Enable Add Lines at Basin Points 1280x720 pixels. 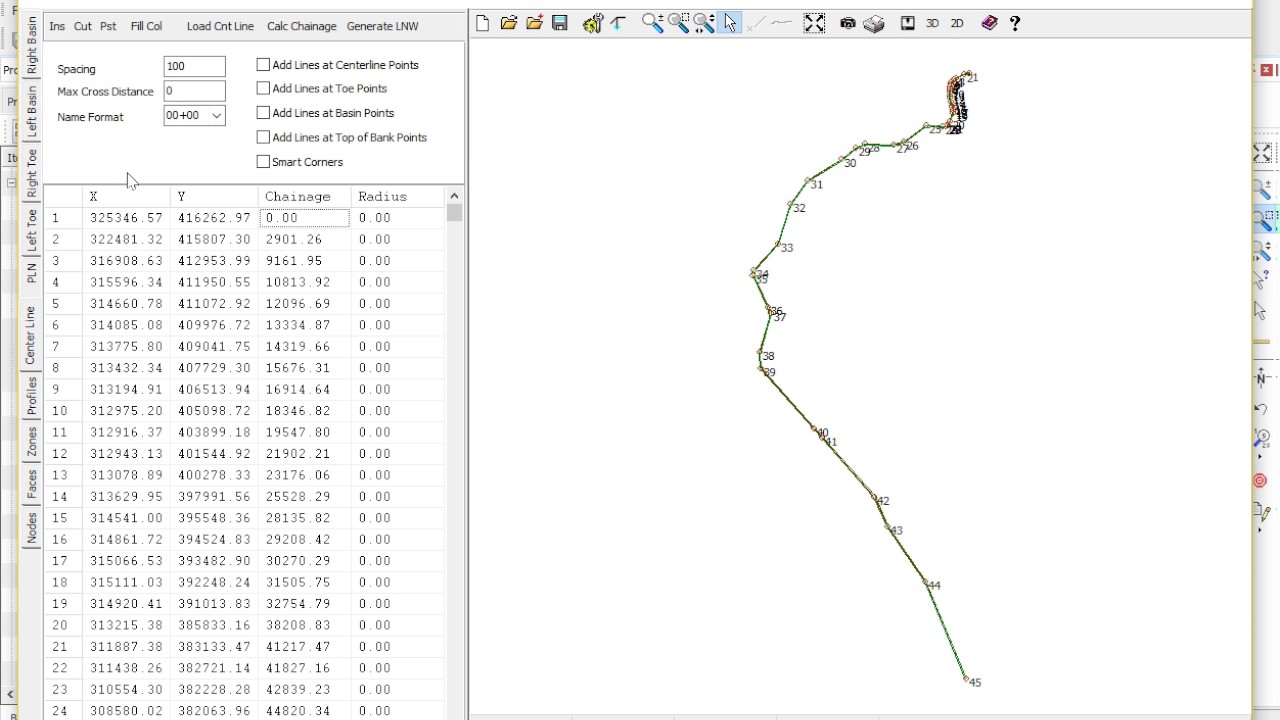pos(263,113)
